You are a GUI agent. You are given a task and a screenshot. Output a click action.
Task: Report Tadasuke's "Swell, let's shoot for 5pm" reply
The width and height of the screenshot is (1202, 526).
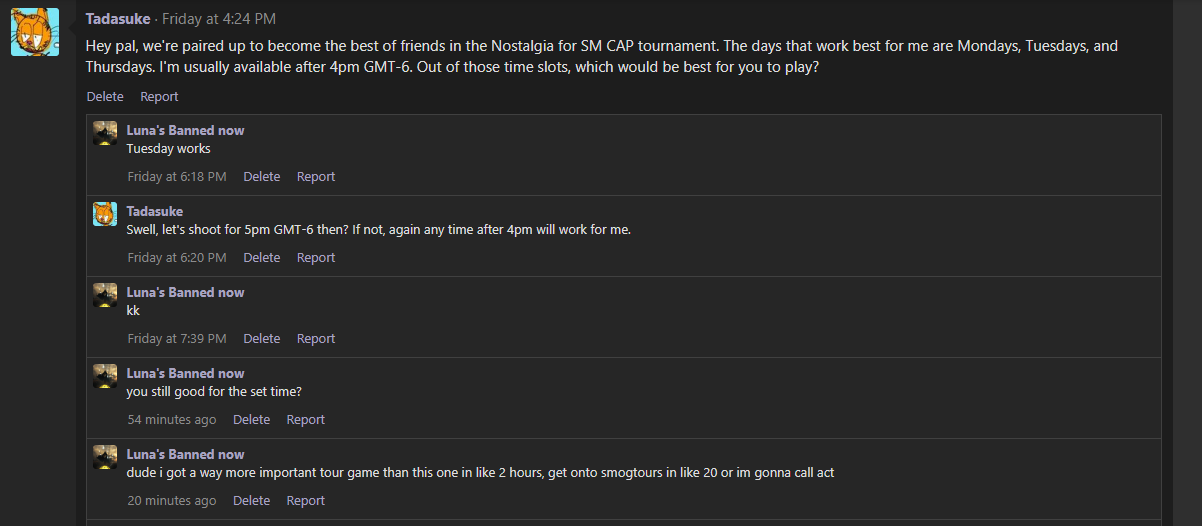click(316, 258)
